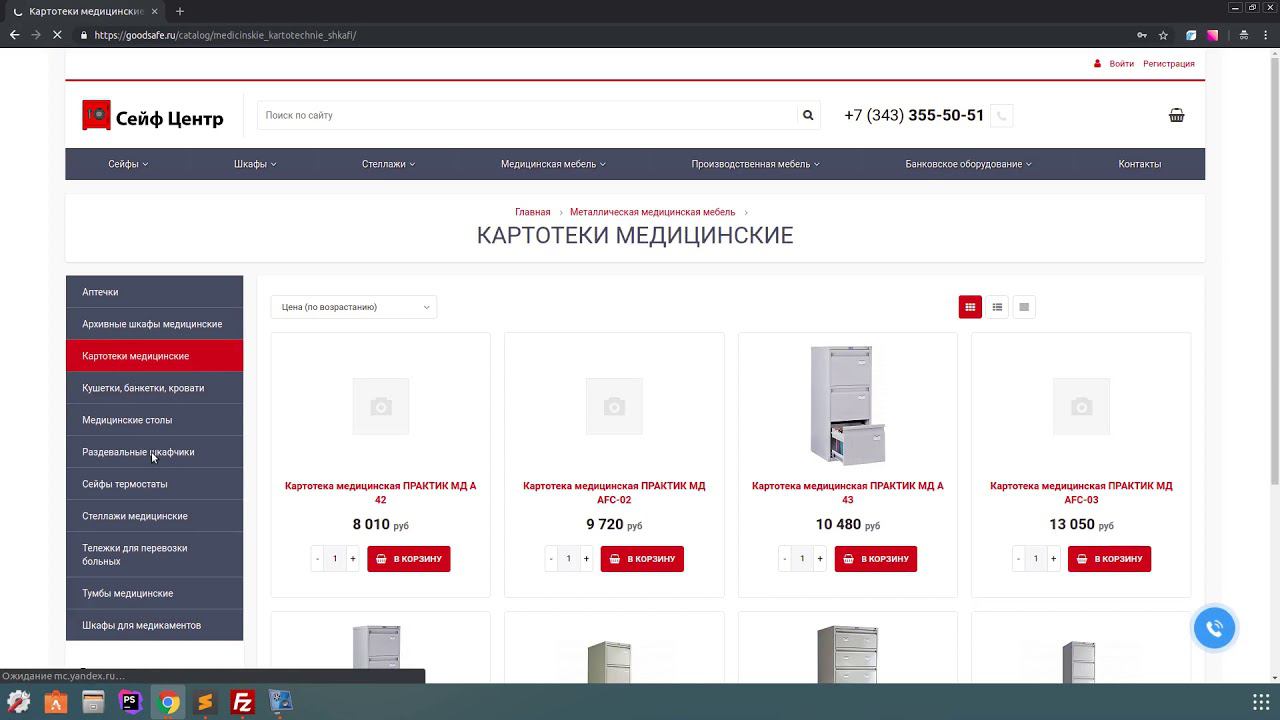The image size is (1280, 720).
Task: Click the blue callback phone button
Action: [1214, 628]
